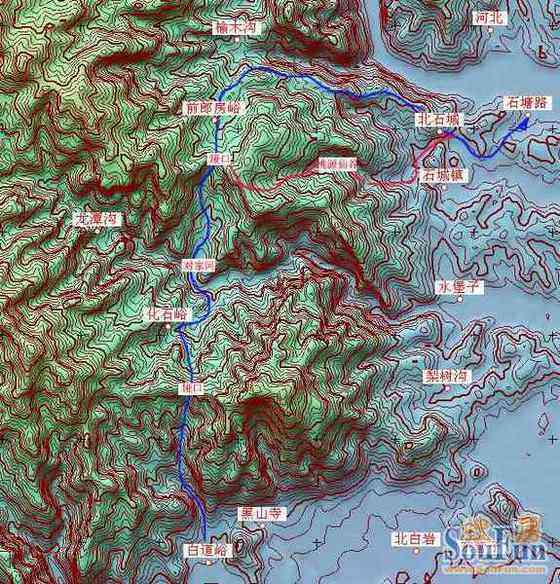Viewport: 560px width, 584px height.
Task: Click the red-text label on the pink route
Action: pyautogui.click(x=337, y=164)
